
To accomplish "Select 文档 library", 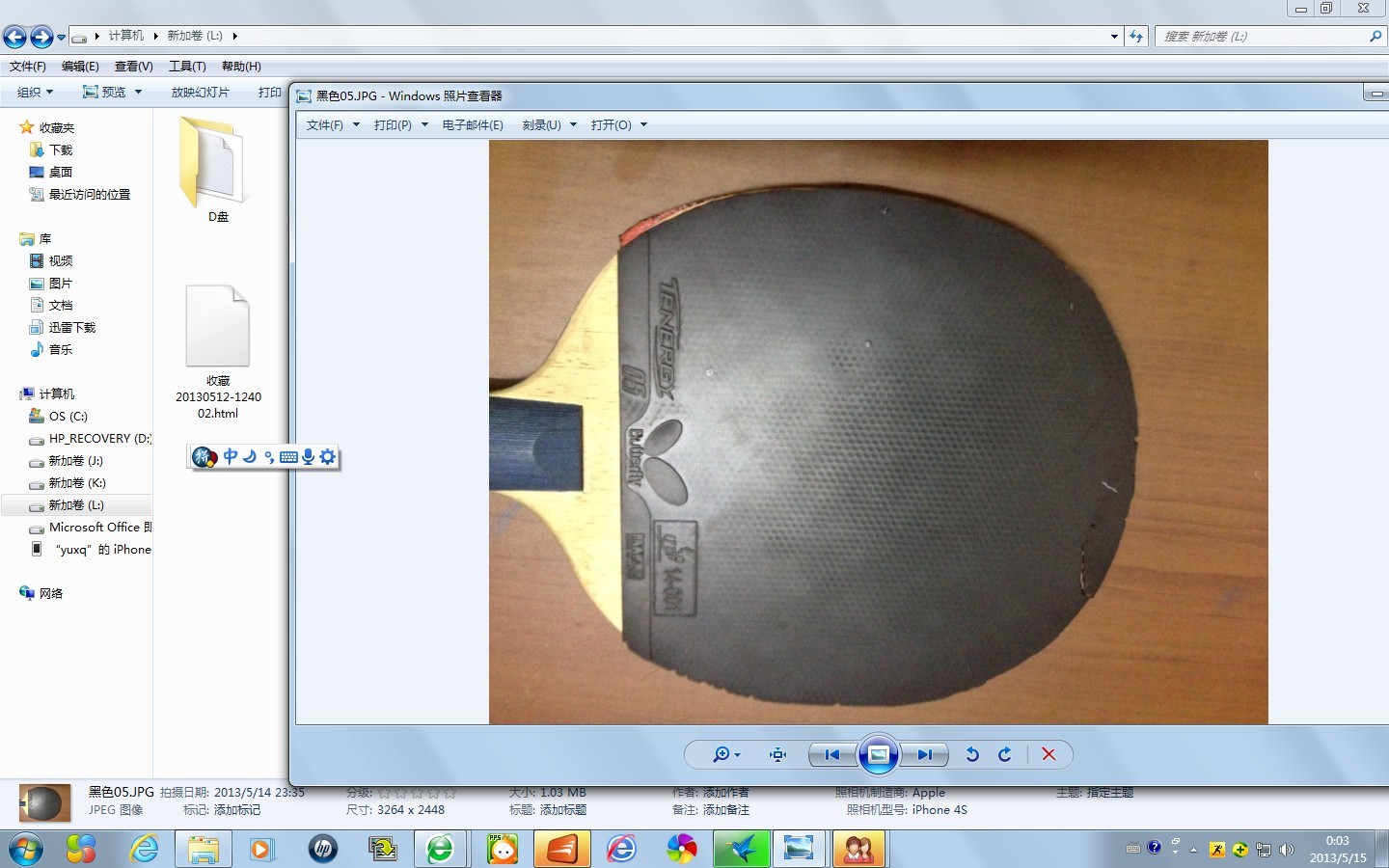I will click(x=61, y=305).
